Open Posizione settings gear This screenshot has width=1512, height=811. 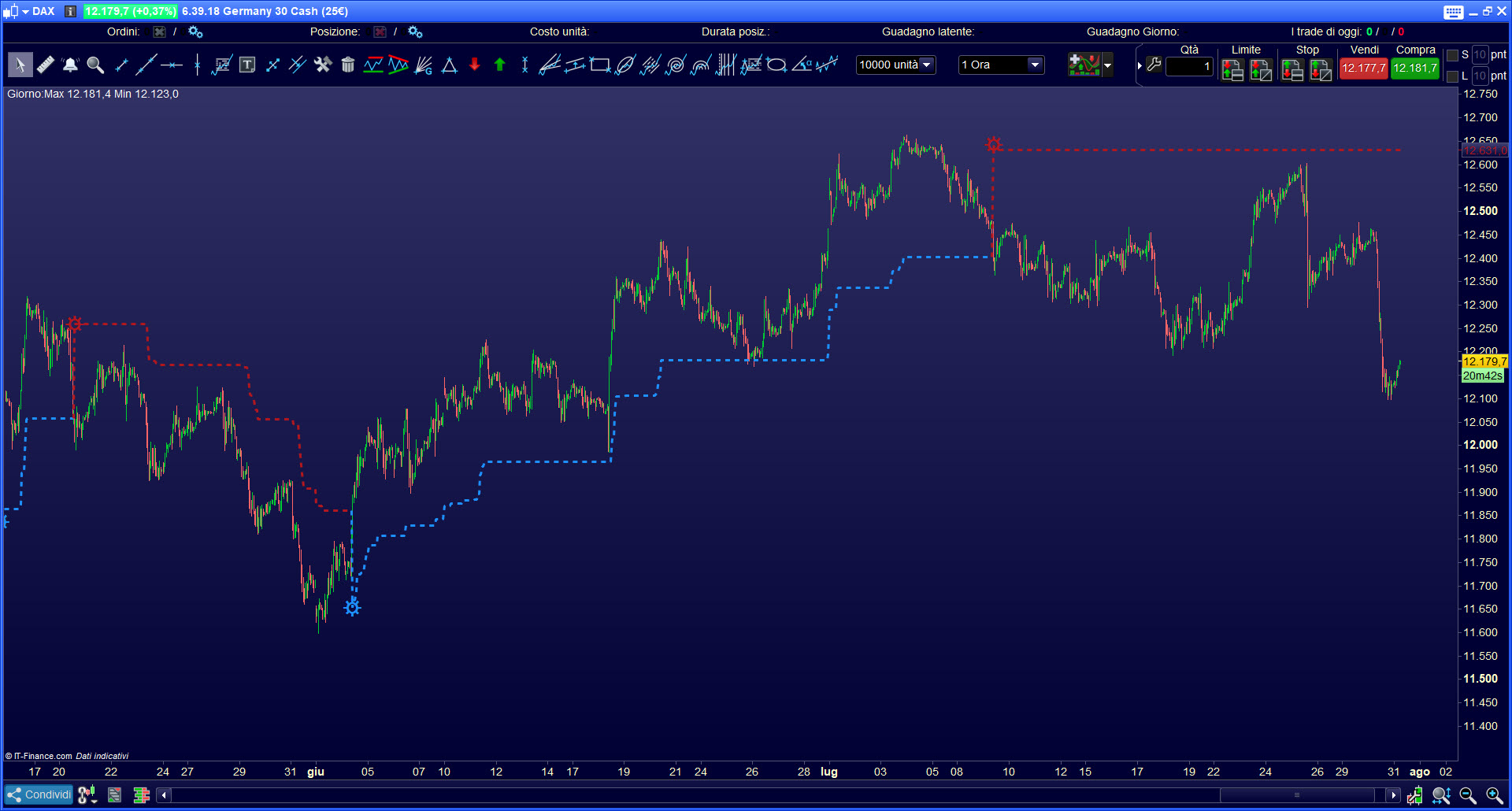point(415,32)
